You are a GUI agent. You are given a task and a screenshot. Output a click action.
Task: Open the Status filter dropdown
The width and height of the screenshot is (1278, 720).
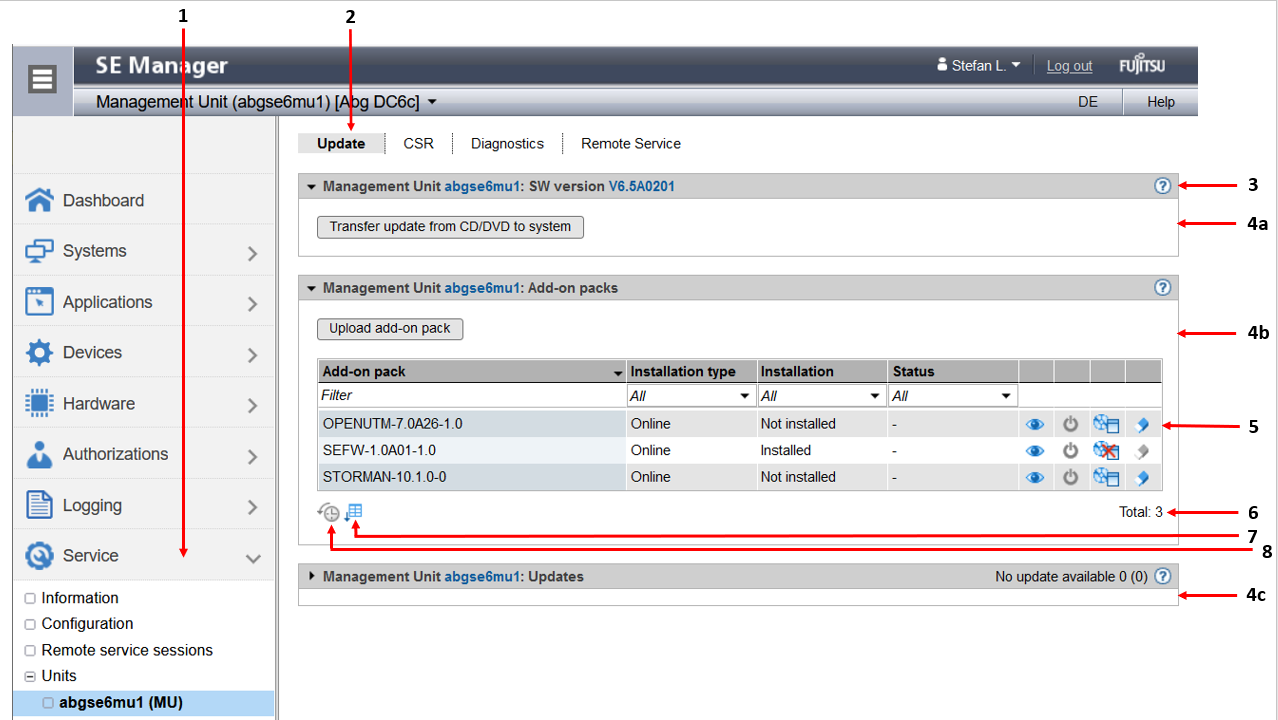point(952,396)
